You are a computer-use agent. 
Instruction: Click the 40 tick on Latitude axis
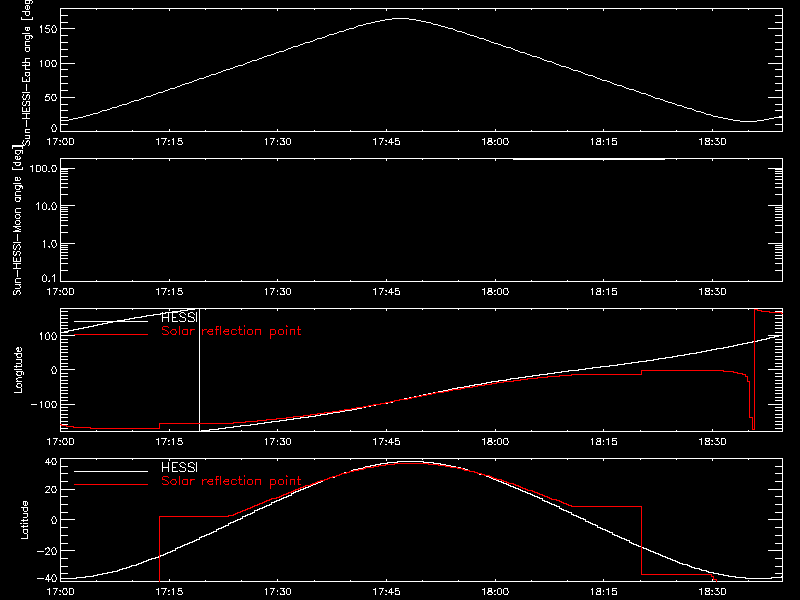pyautogui.click(x=51, y=462)
